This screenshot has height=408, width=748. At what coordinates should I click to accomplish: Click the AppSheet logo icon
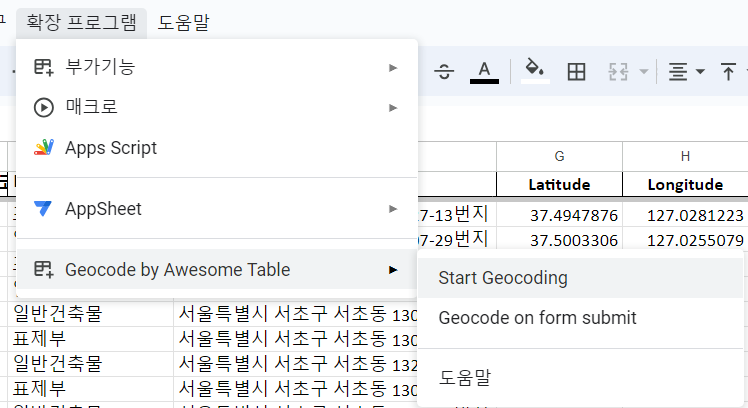[43, 209]
